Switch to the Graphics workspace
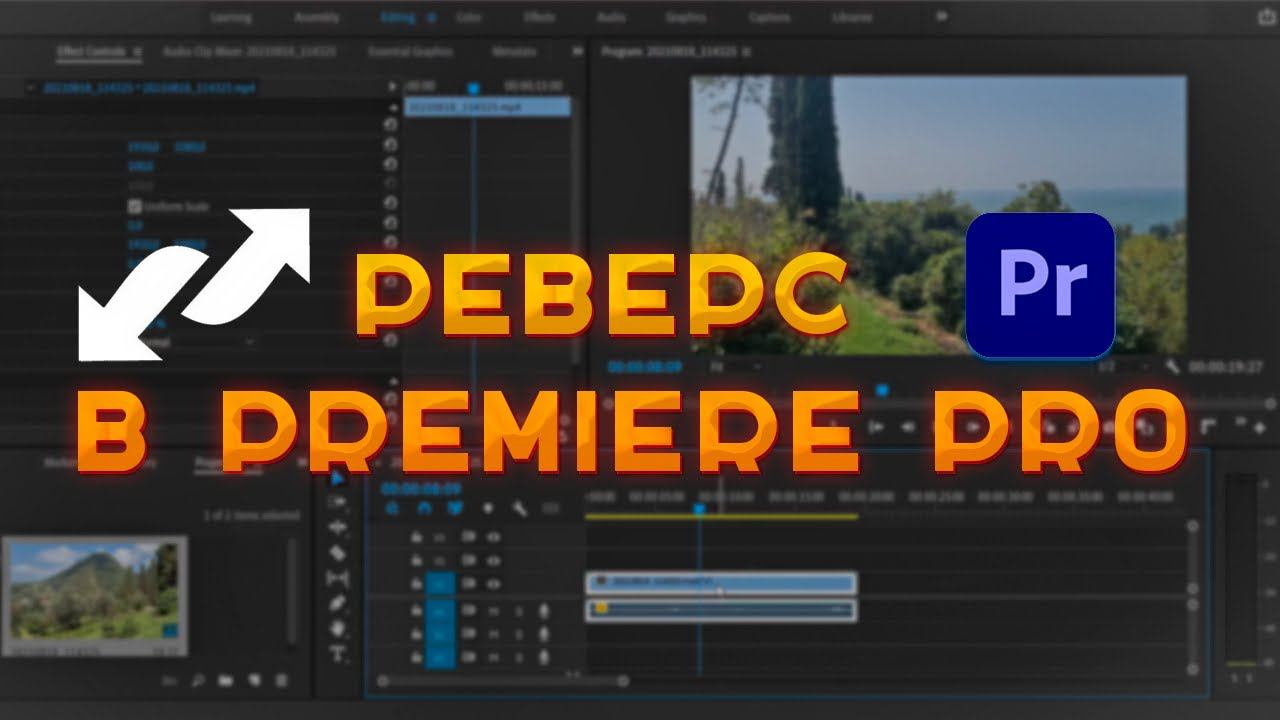 (686, 17)
